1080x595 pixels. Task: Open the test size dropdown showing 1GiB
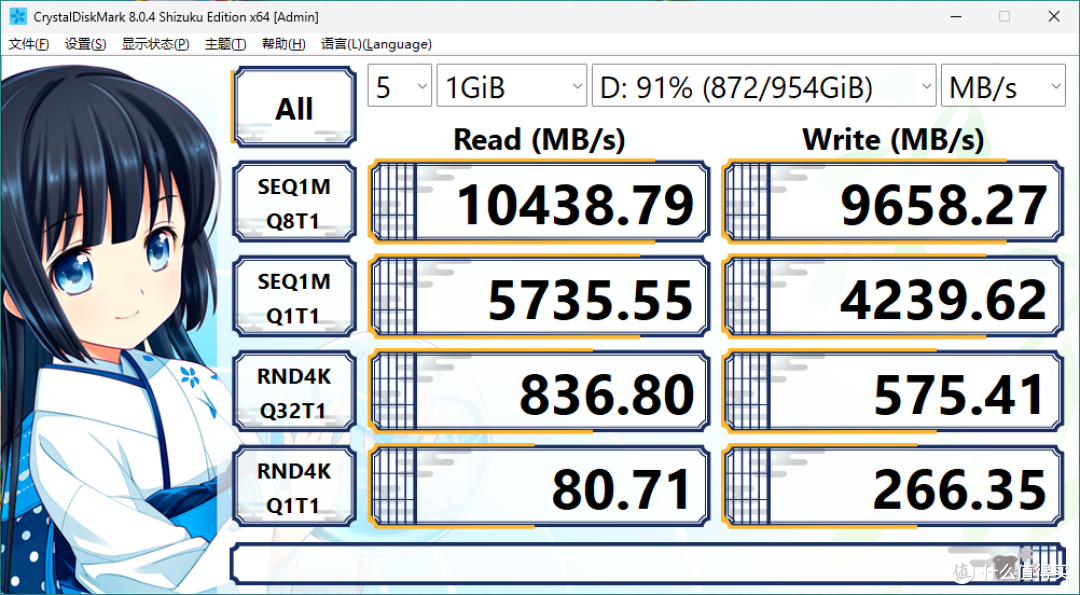pos(512,86)
